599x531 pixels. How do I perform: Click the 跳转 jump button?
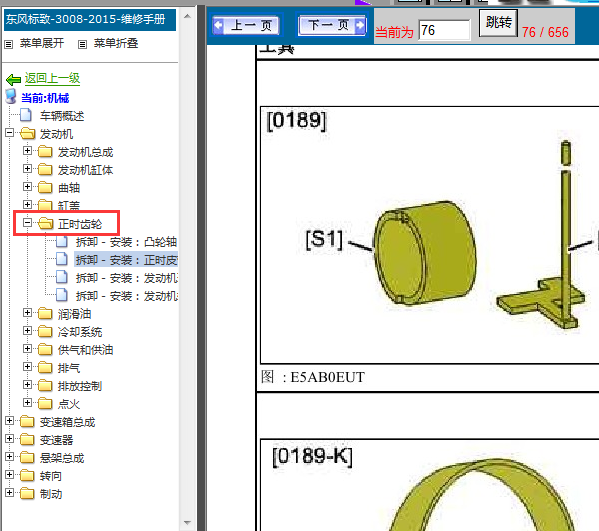point(499,23)
